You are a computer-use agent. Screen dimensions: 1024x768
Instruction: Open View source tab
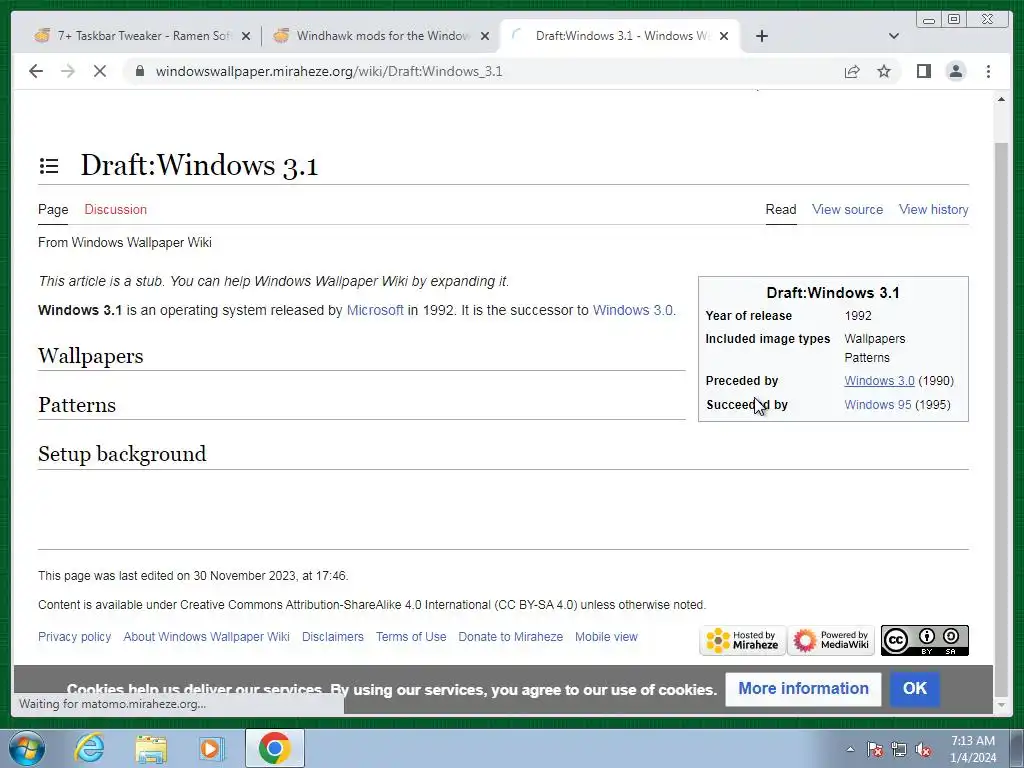[847, 210]
